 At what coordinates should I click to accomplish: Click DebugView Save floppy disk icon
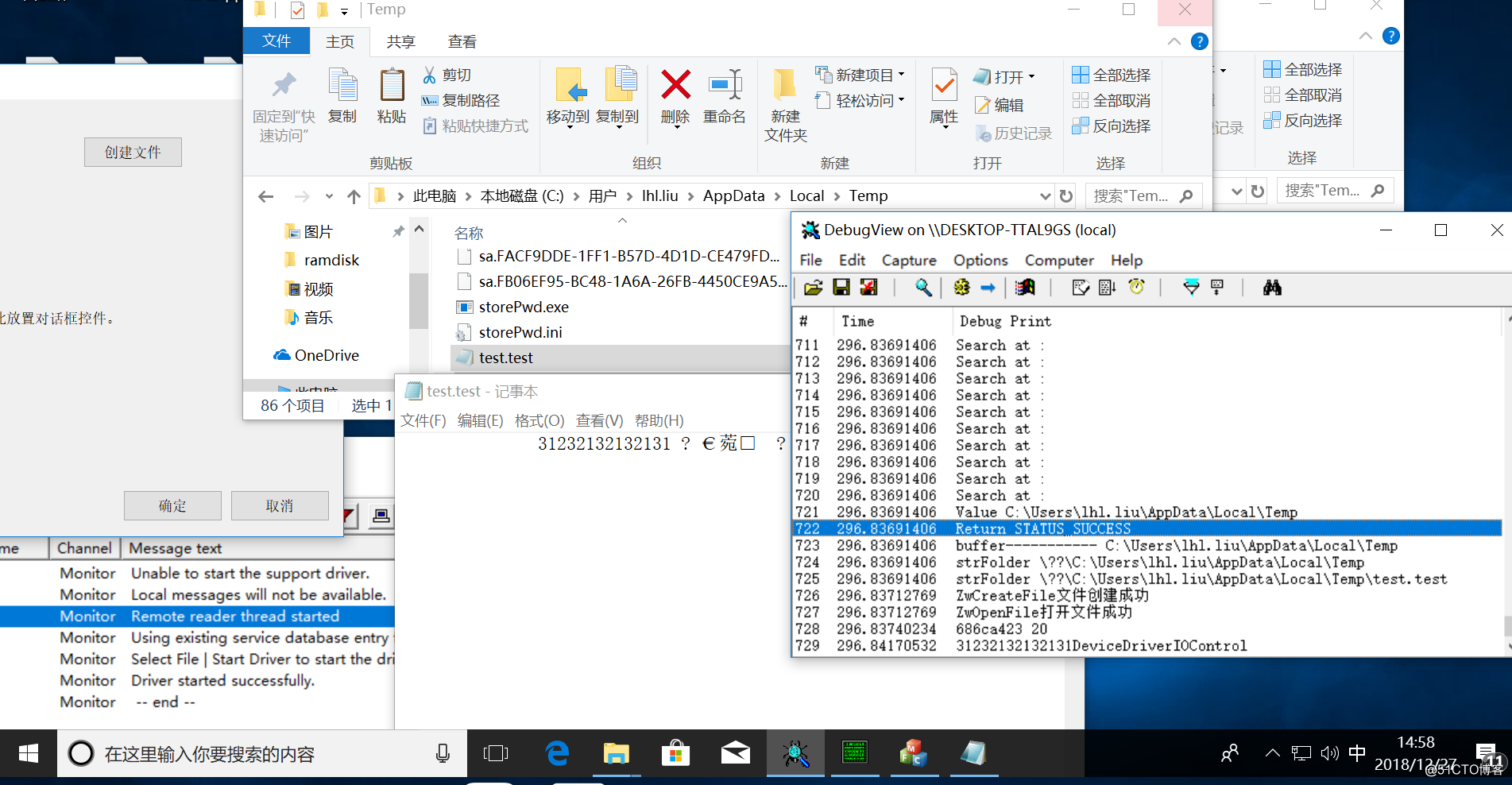(841, 288)
